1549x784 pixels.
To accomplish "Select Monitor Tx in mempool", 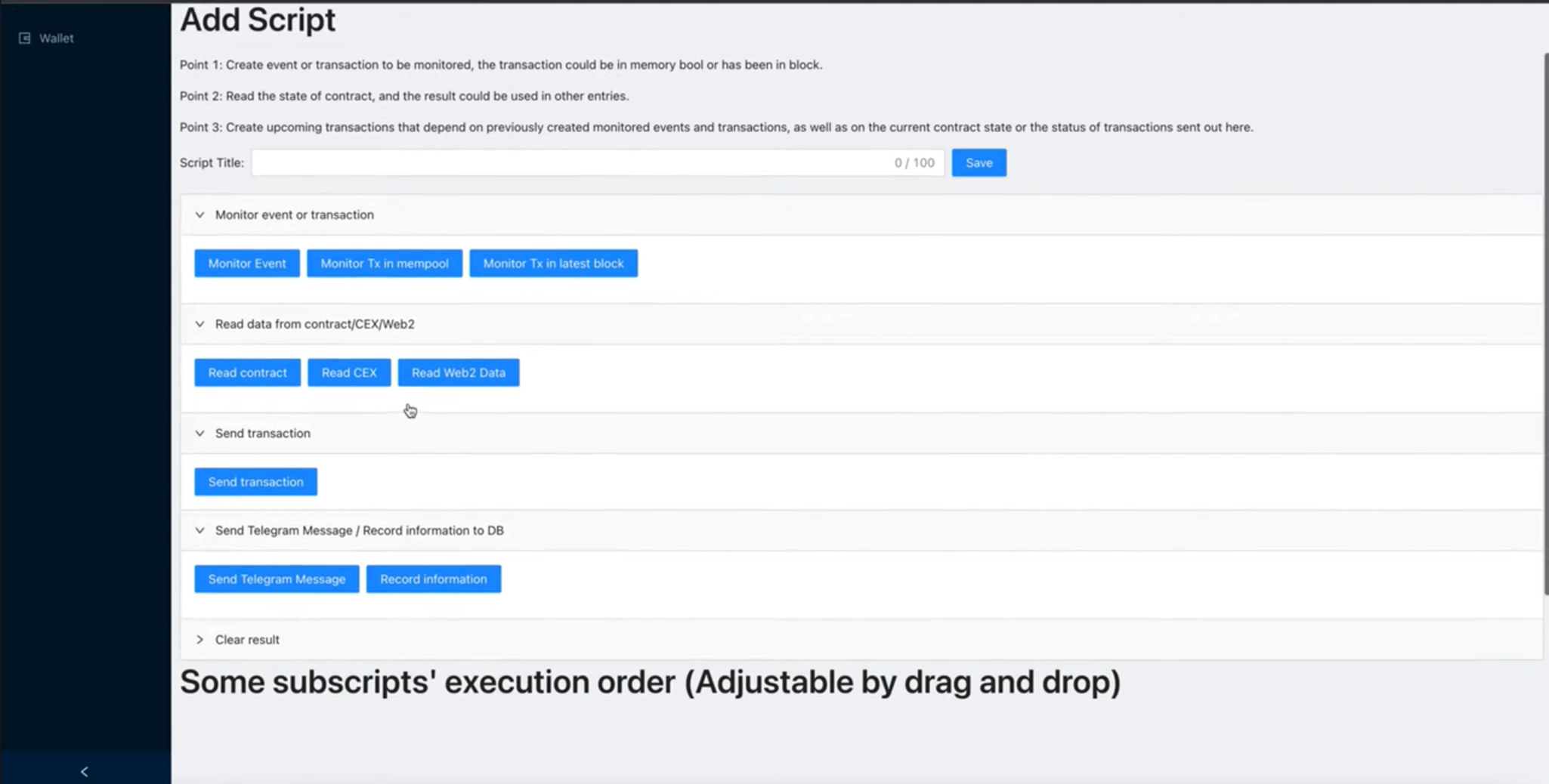I will 385,264.
